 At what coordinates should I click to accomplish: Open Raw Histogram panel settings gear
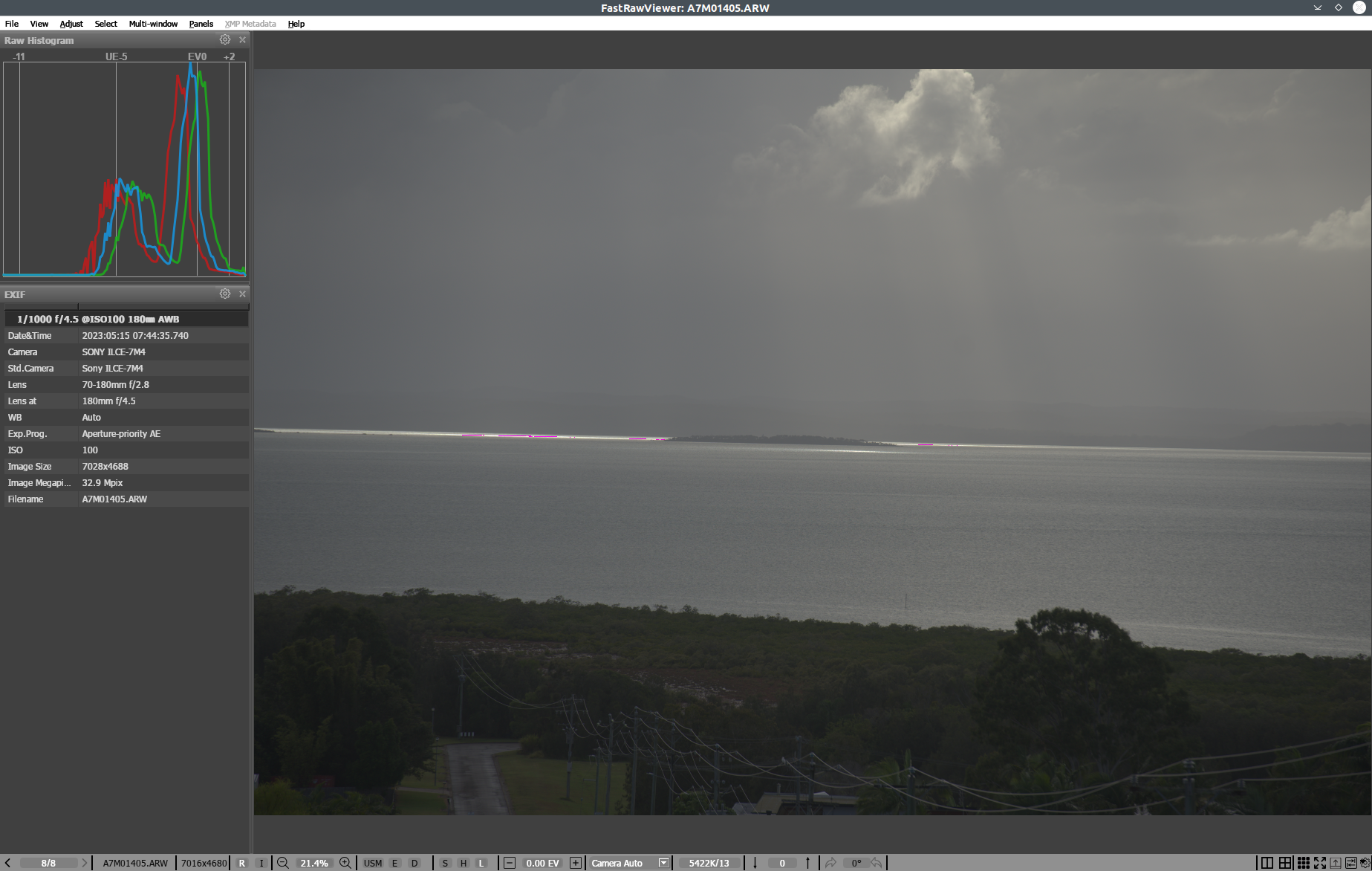(x=225, y=40)
